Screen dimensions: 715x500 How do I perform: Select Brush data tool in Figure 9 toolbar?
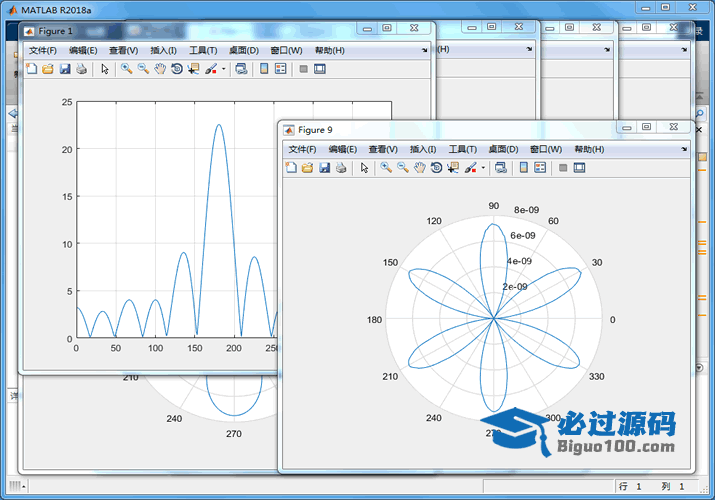471,168
